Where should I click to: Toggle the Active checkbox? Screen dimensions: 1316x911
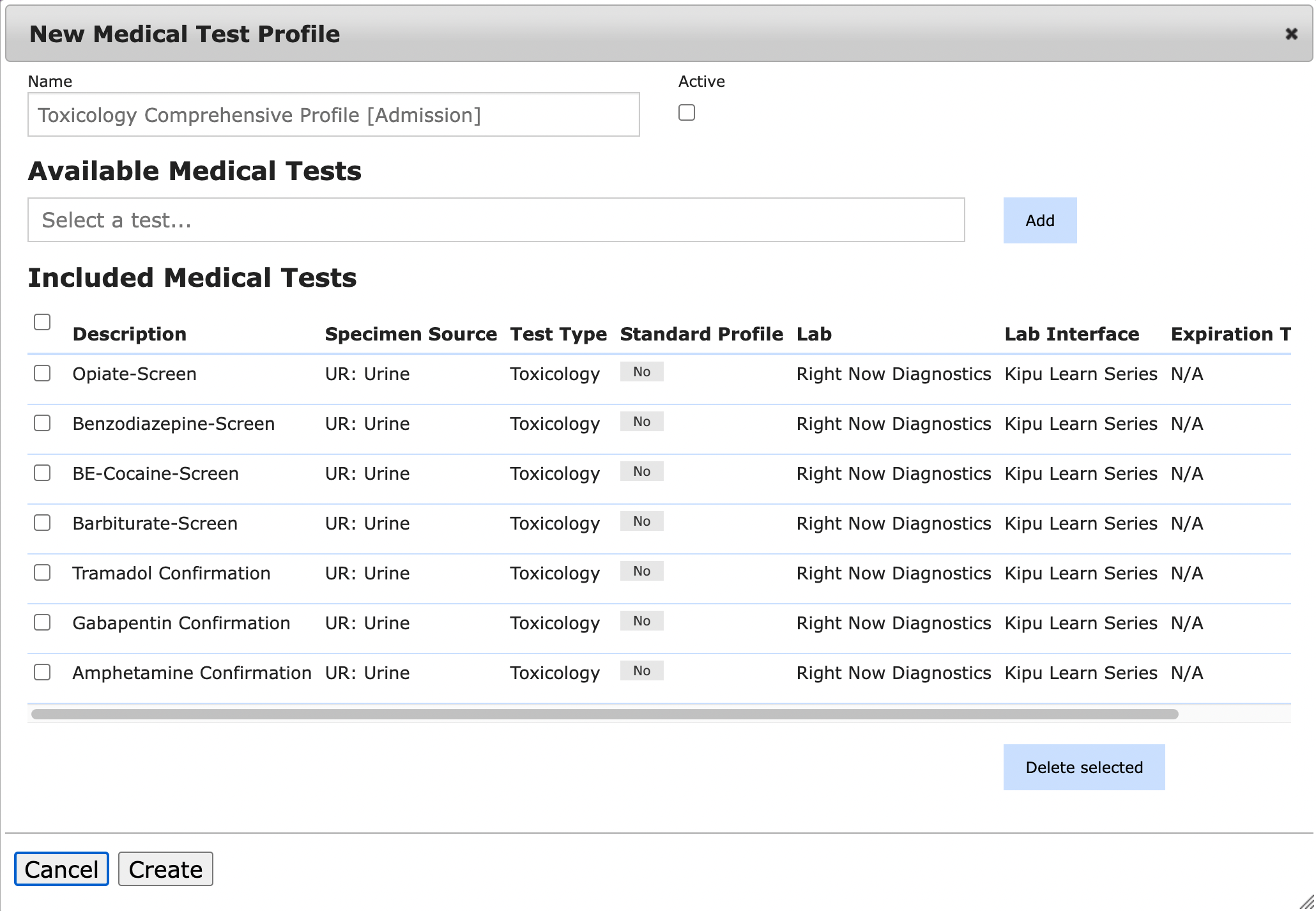(687, 113)
